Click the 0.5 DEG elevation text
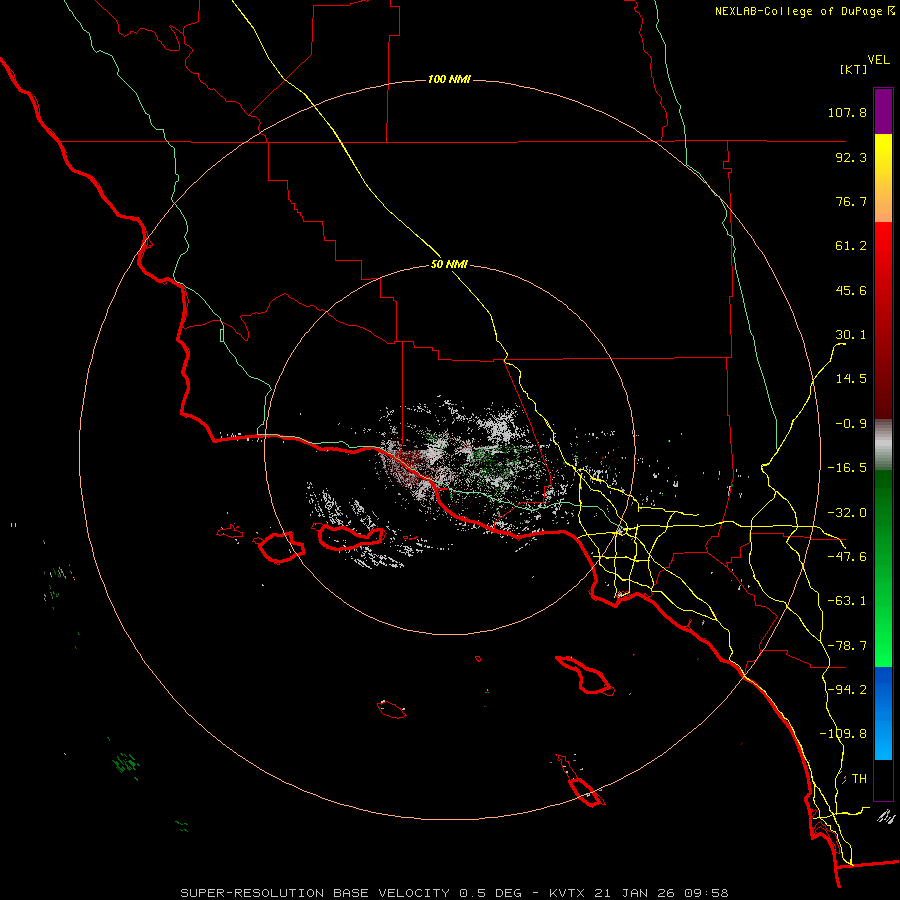The height and width of the screenshot is (900, 900). coord(490,893)
